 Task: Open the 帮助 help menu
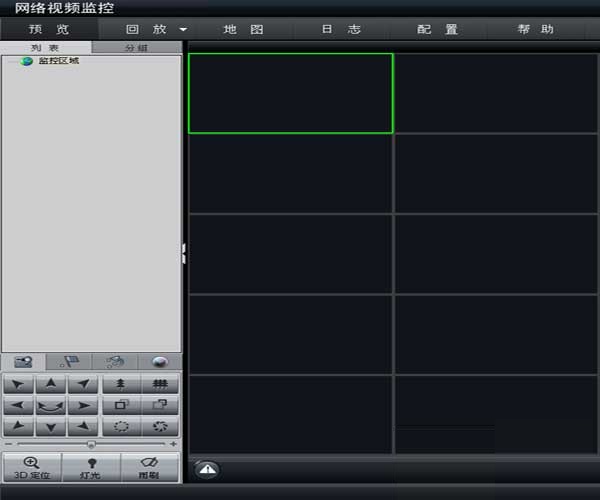click(535, 30)
